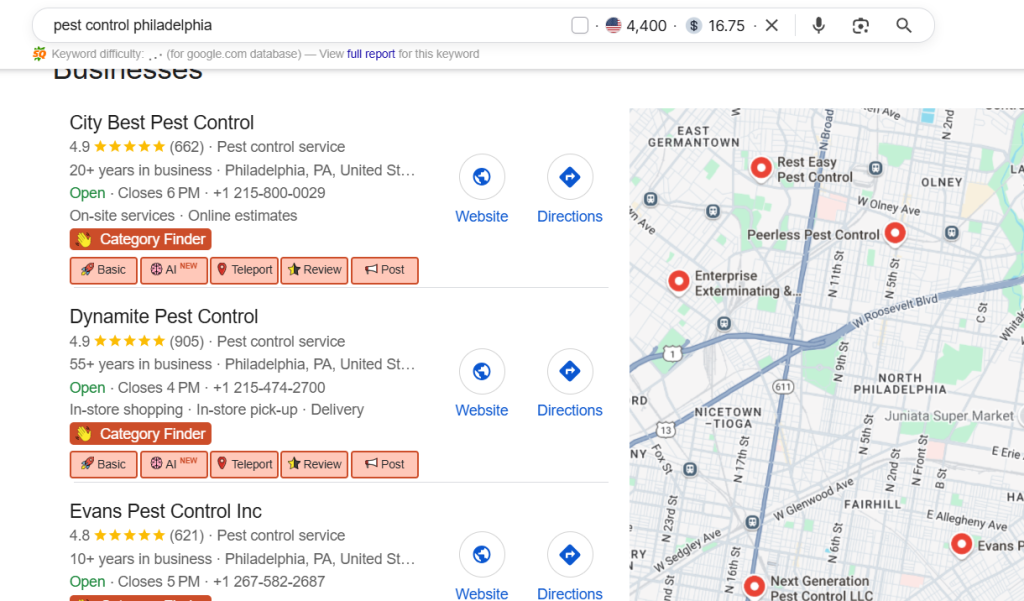This screenshot has width=1024, height=601.
Task: Click AI NEW button under City Best Pest Control
Action: (x=174, y=270)
